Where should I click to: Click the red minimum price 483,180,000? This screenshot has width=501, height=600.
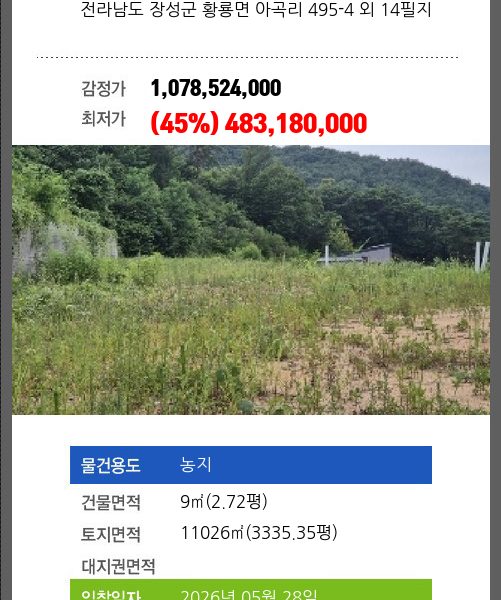296,123
